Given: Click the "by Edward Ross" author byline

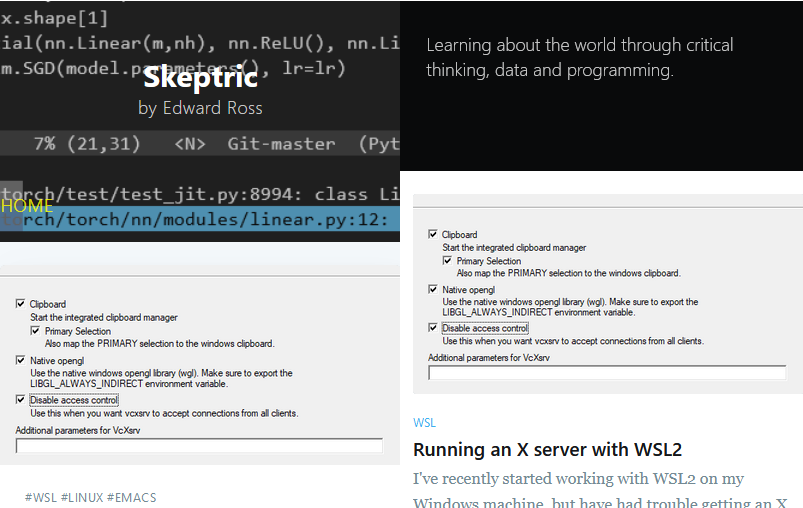Looking at the screenshot, I should pos(200,108).
